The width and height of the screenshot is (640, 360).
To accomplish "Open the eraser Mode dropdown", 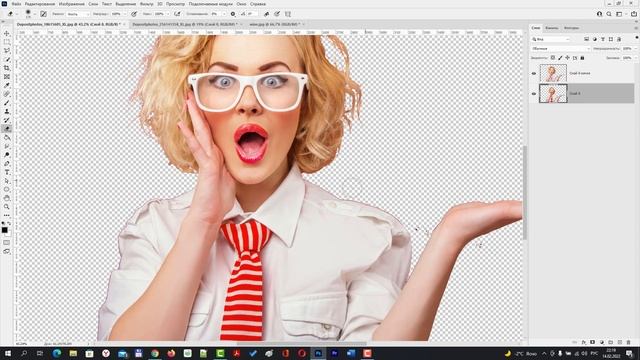I will [78, 14].
